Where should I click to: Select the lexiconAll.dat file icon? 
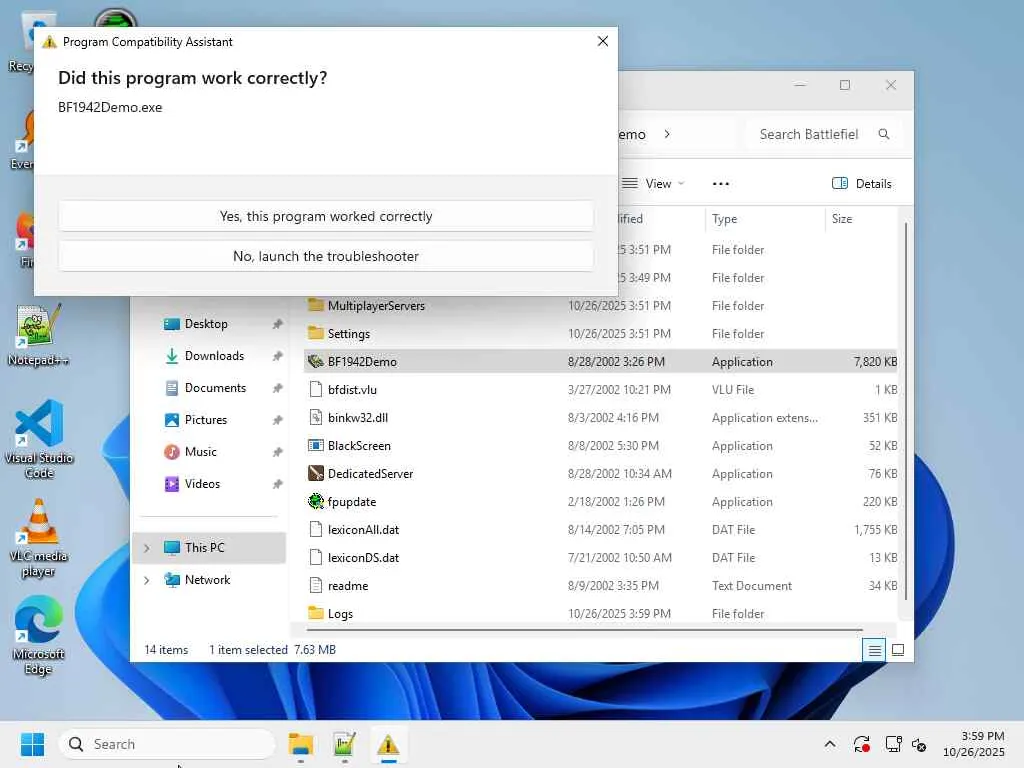click(316, 530)
